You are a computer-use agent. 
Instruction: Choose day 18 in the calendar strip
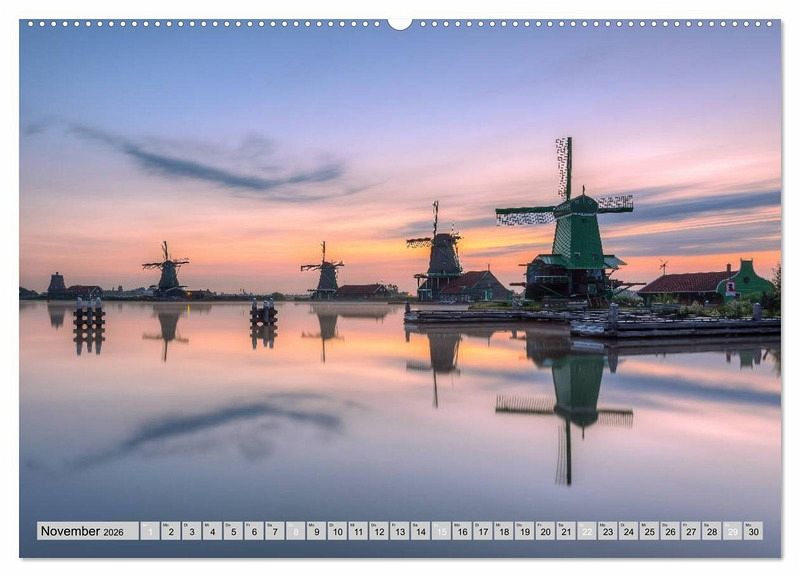(x=503, y=531)
